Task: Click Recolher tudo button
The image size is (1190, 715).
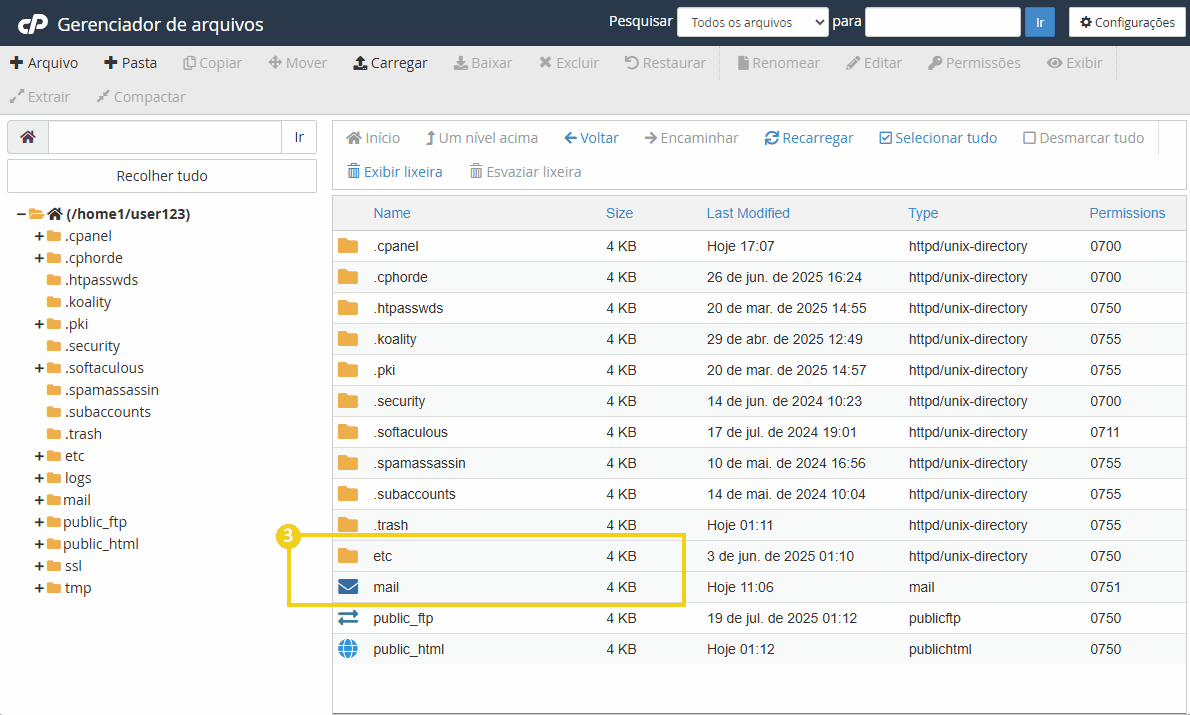Action: click(162, 176)
